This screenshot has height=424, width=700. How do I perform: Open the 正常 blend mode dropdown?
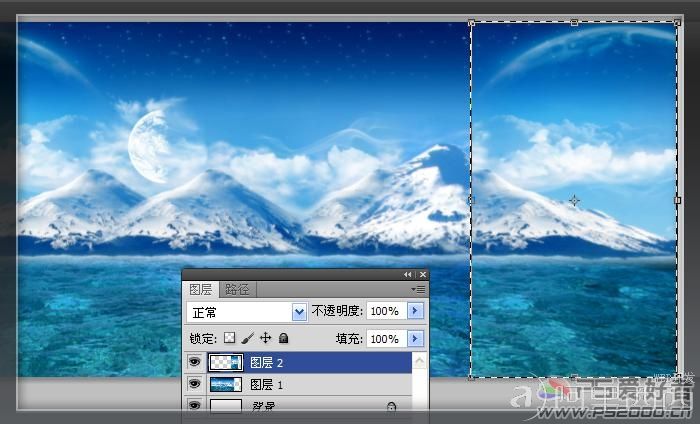[x=298, y=312]
